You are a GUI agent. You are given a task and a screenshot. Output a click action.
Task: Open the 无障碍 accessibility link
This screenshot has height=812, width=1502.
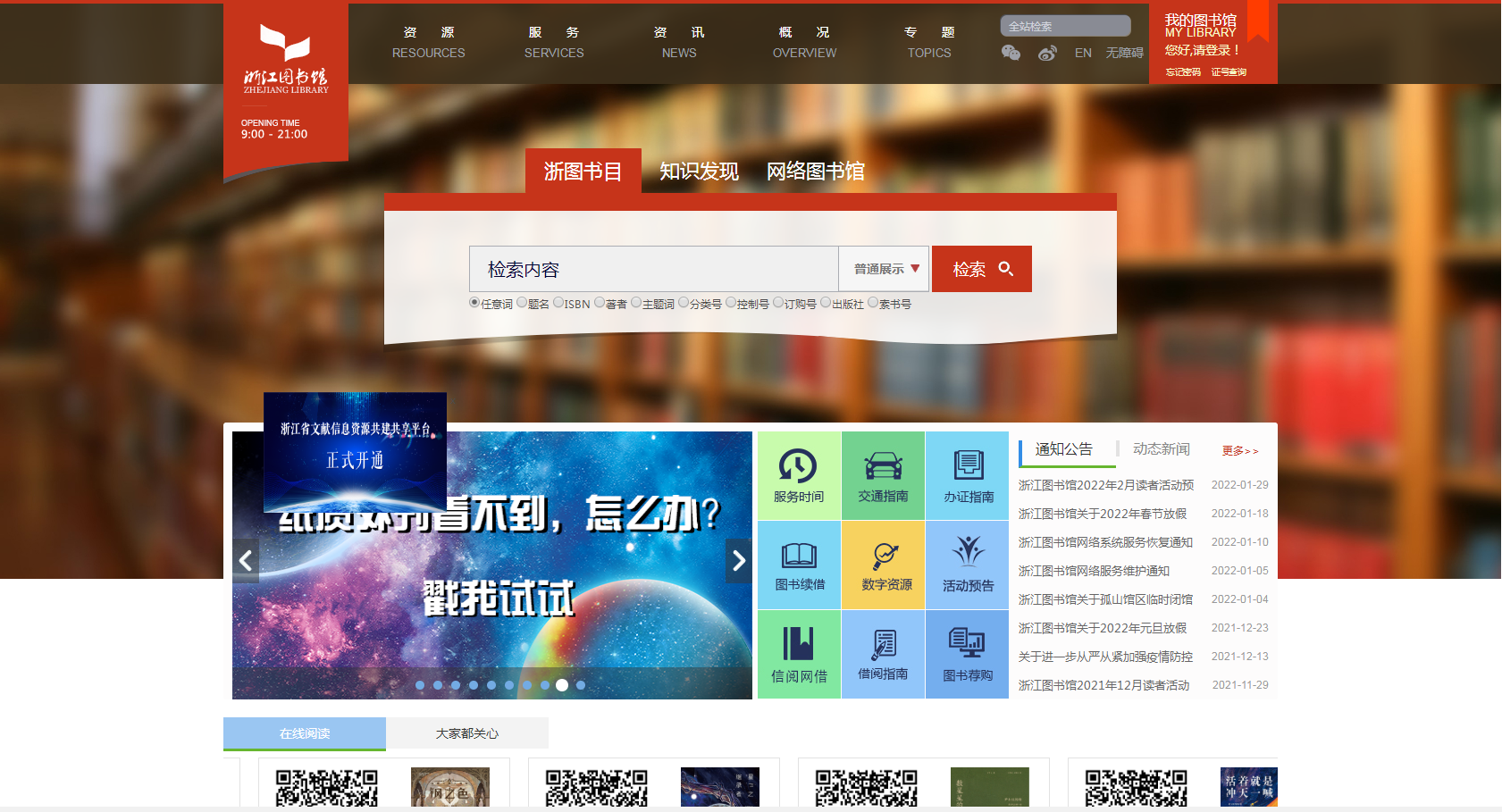point(1125,53)
